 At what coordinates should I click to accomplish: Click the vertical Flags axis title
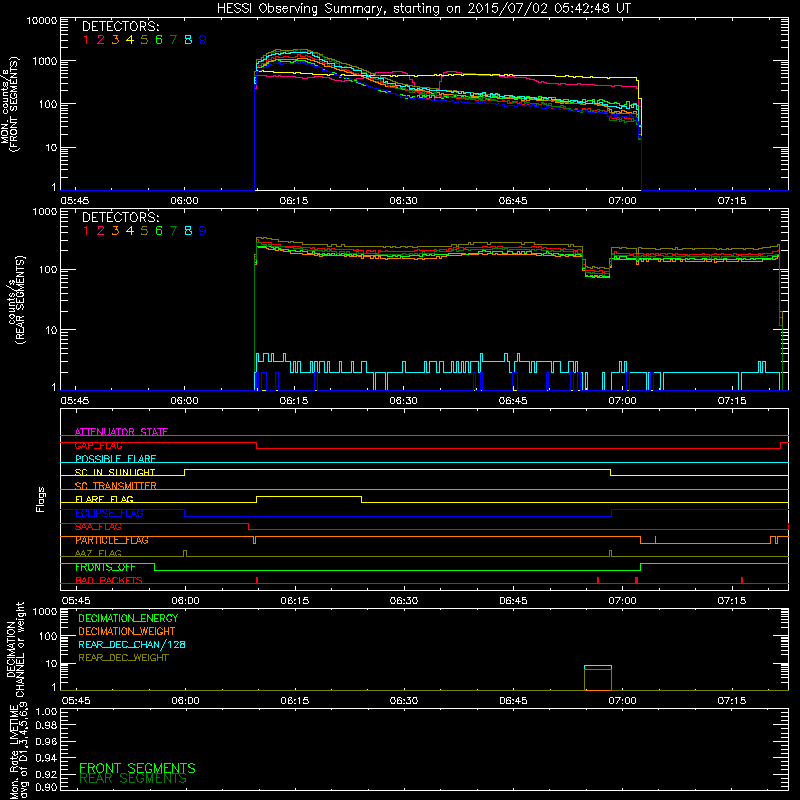[x=41, y=499]
